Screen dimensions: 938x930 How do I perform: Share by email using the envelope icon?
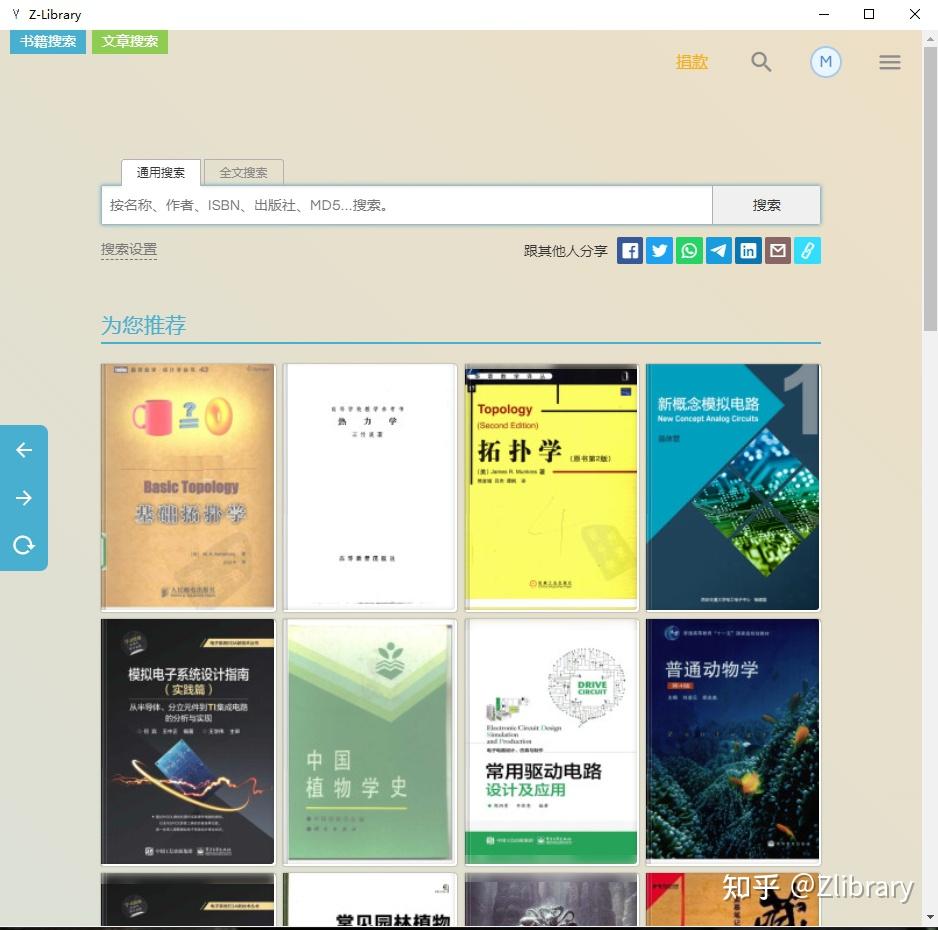pos(778,251)
